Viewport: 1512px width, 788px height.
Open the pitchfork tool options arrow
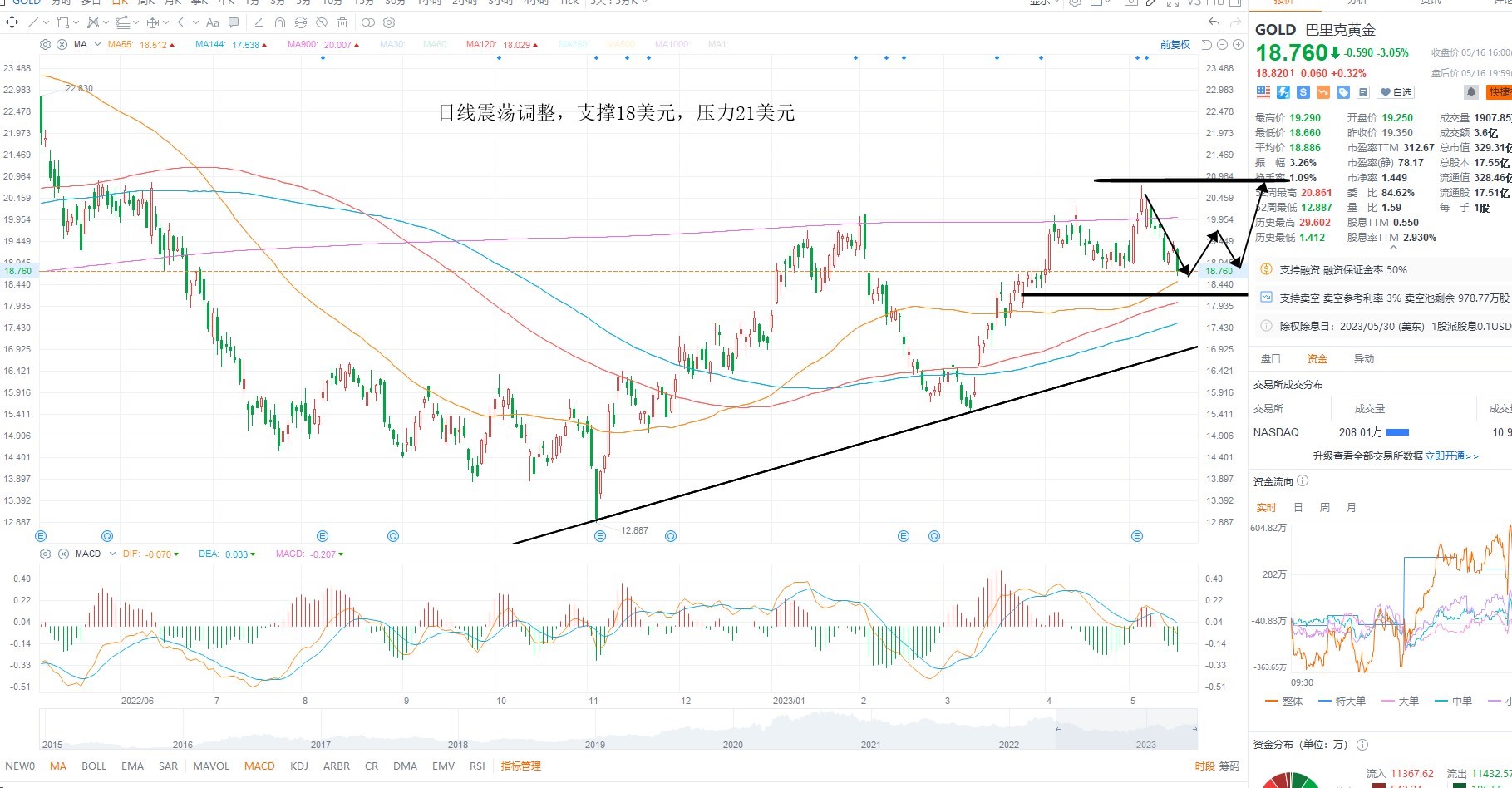[104, 22]
